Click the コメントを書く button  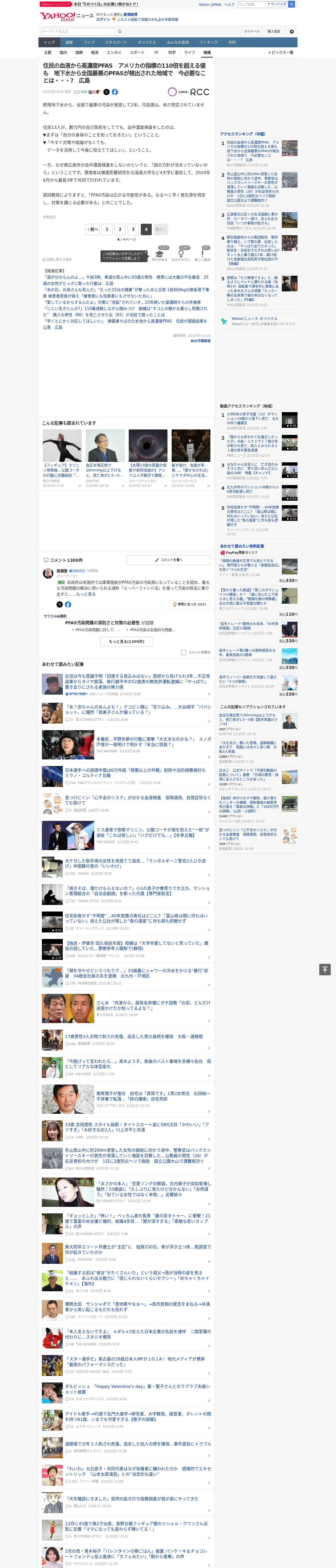click(168, 560)
